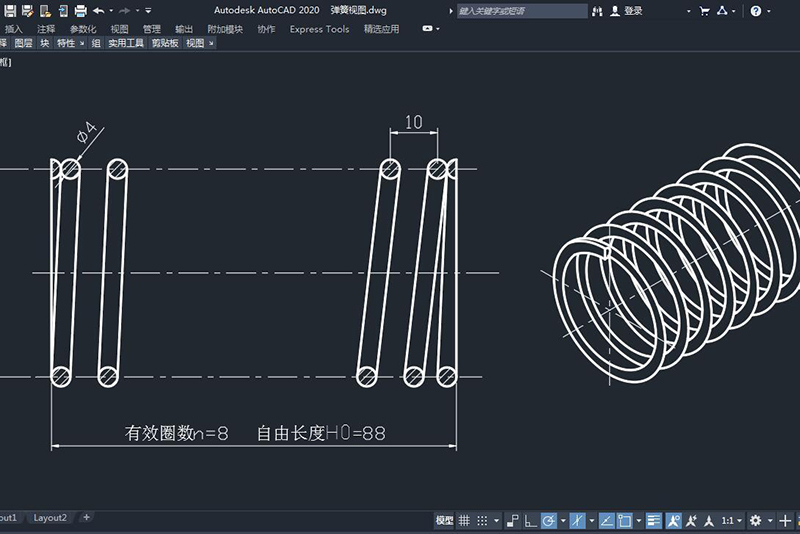This screenshot has width=800, height=534.
Task: Click the Redo arrow icon
Action: (124, 11)
